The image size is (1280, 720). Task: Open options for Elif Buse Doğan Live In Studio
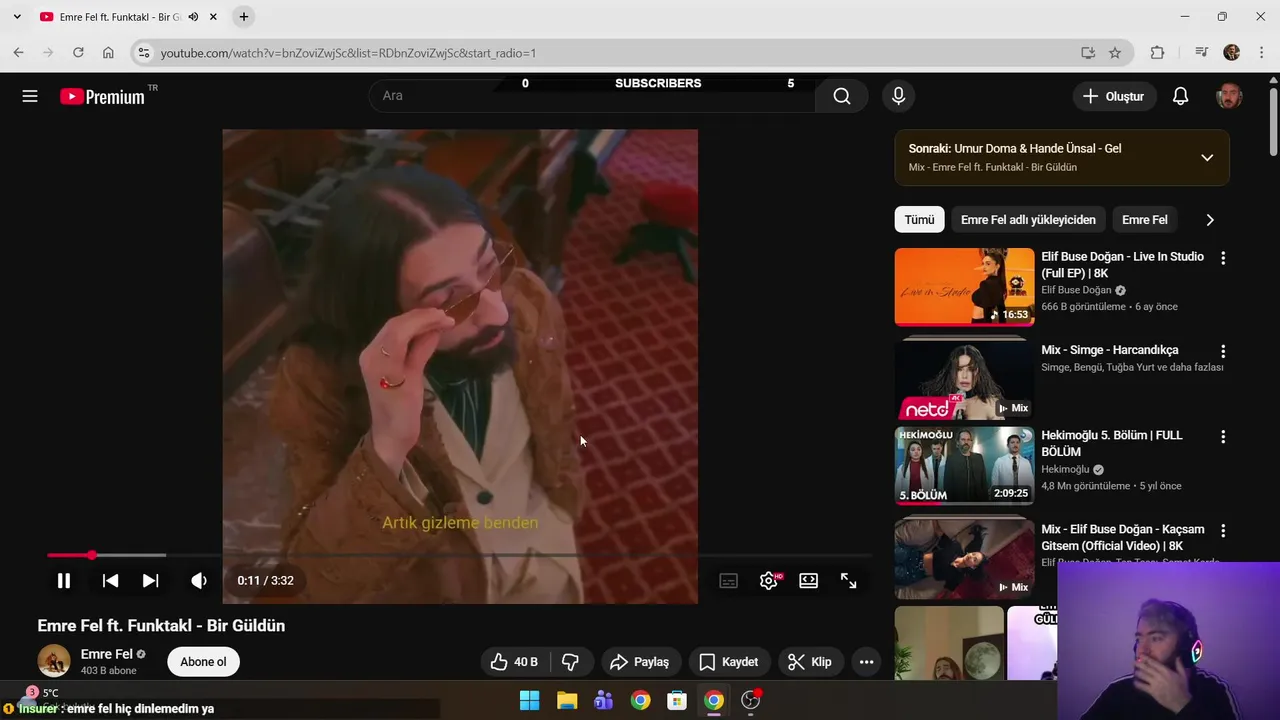[1223, 258]
